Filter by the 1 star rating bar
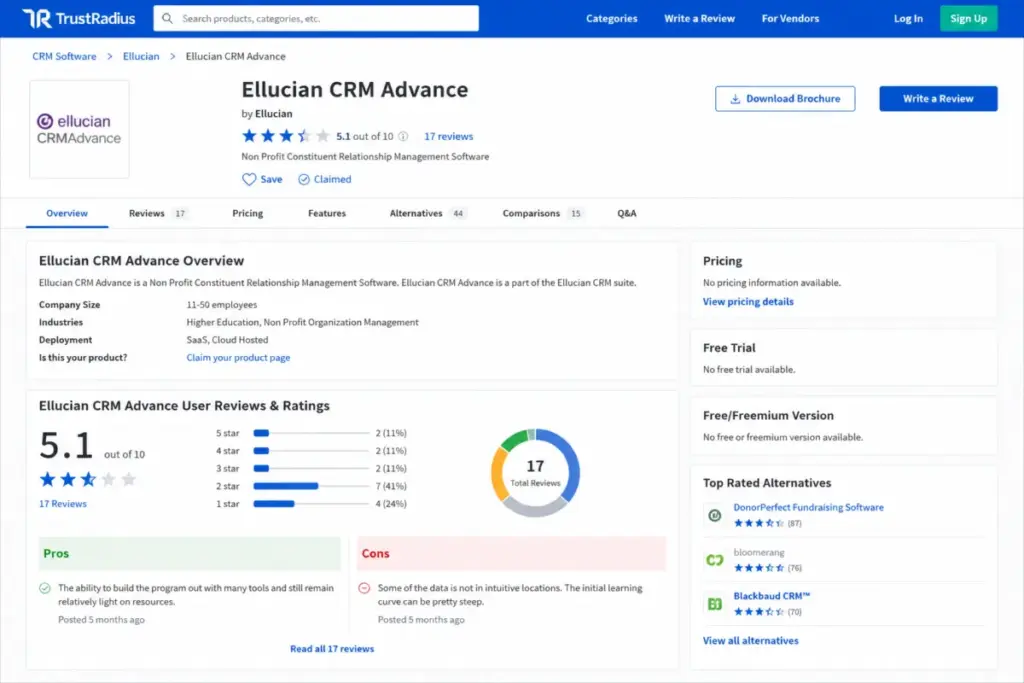Screen dimensions: 1024x683 click(312, 503)
